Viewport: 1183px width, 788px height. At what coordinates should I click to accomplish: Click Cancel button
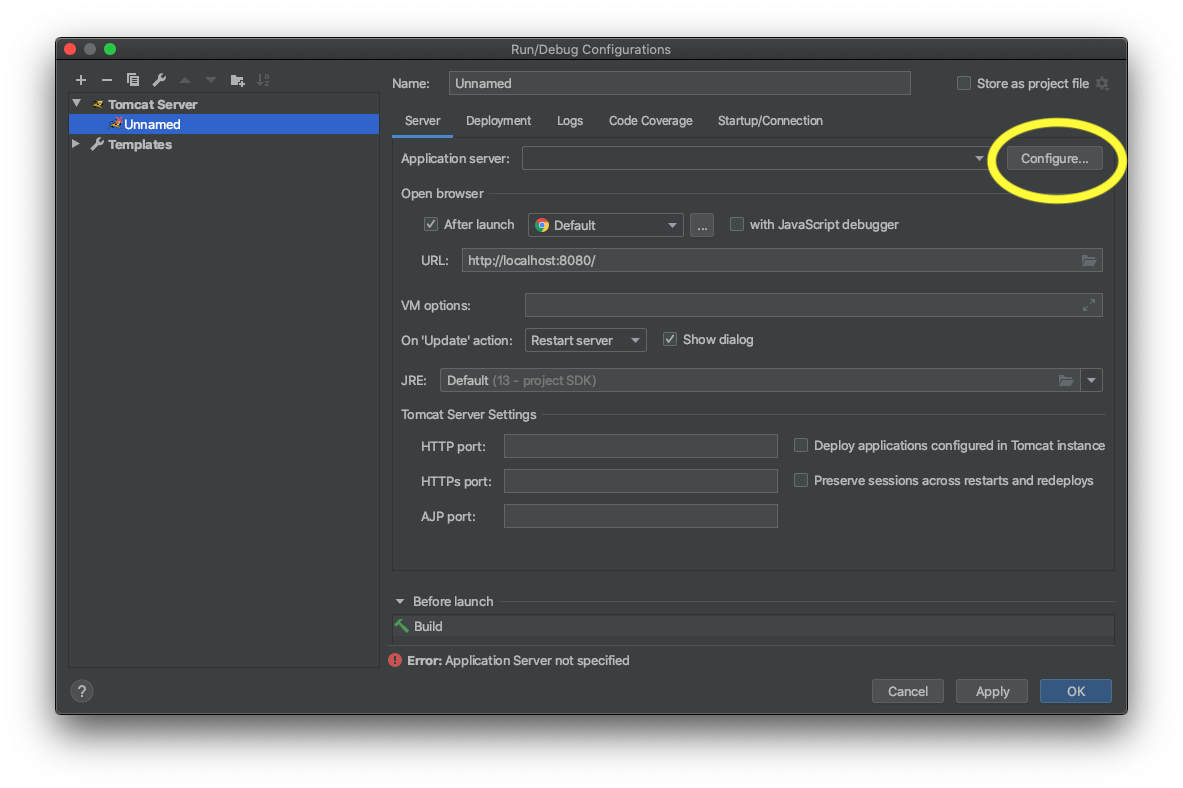(x=908, y=691)
